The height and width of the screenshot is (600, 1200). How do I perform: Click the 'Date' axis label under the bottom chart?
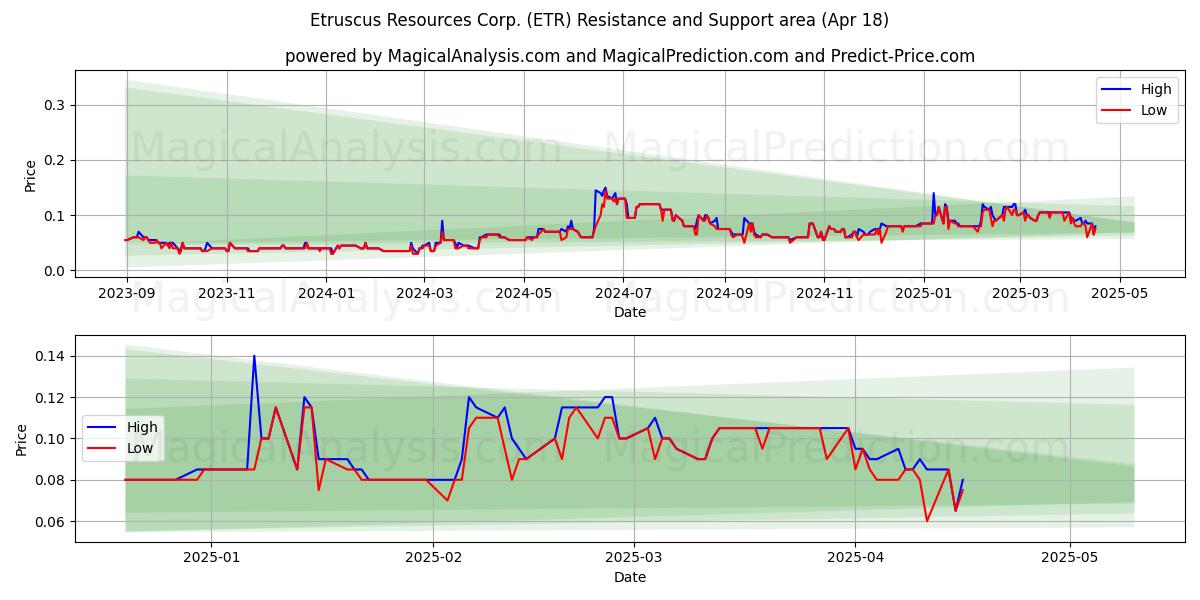click(630, 577)
